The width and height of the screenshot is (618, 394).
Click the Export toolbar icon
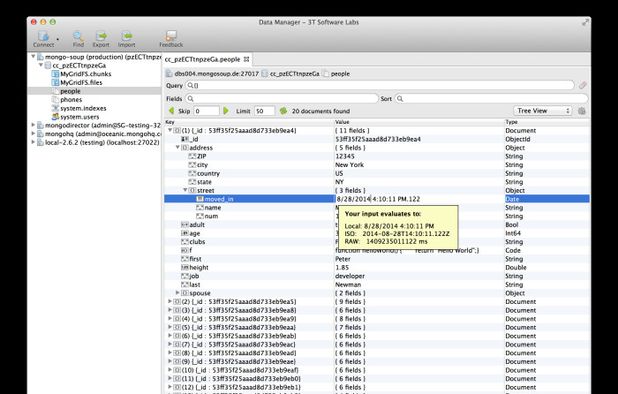(x=101, y=39)
